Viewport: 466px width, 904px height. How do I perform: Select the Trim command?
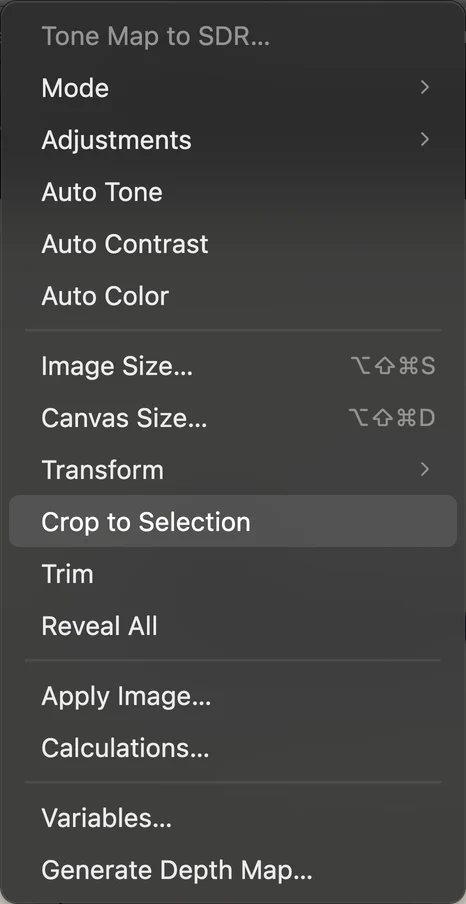pyautogui.click(x=233, y=574)
